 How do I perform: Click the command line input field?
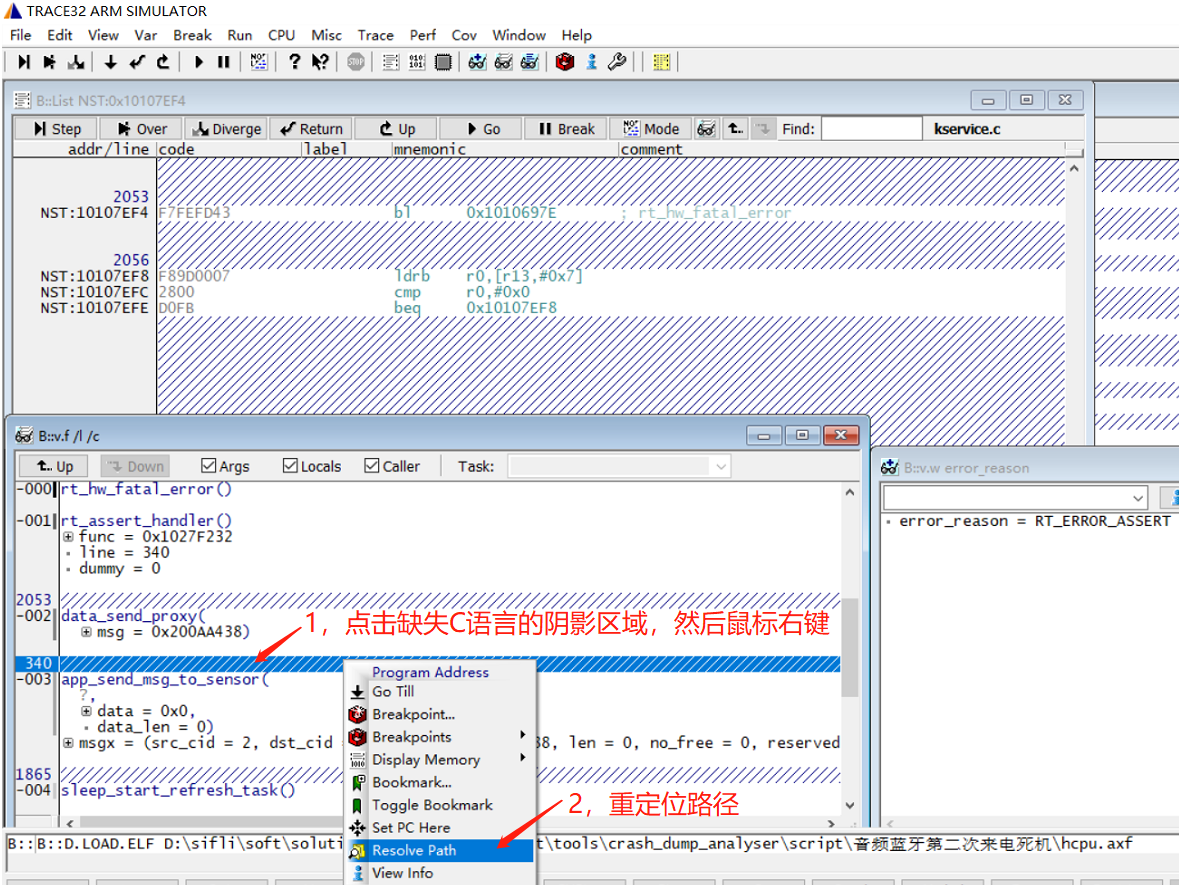[589, 844]
